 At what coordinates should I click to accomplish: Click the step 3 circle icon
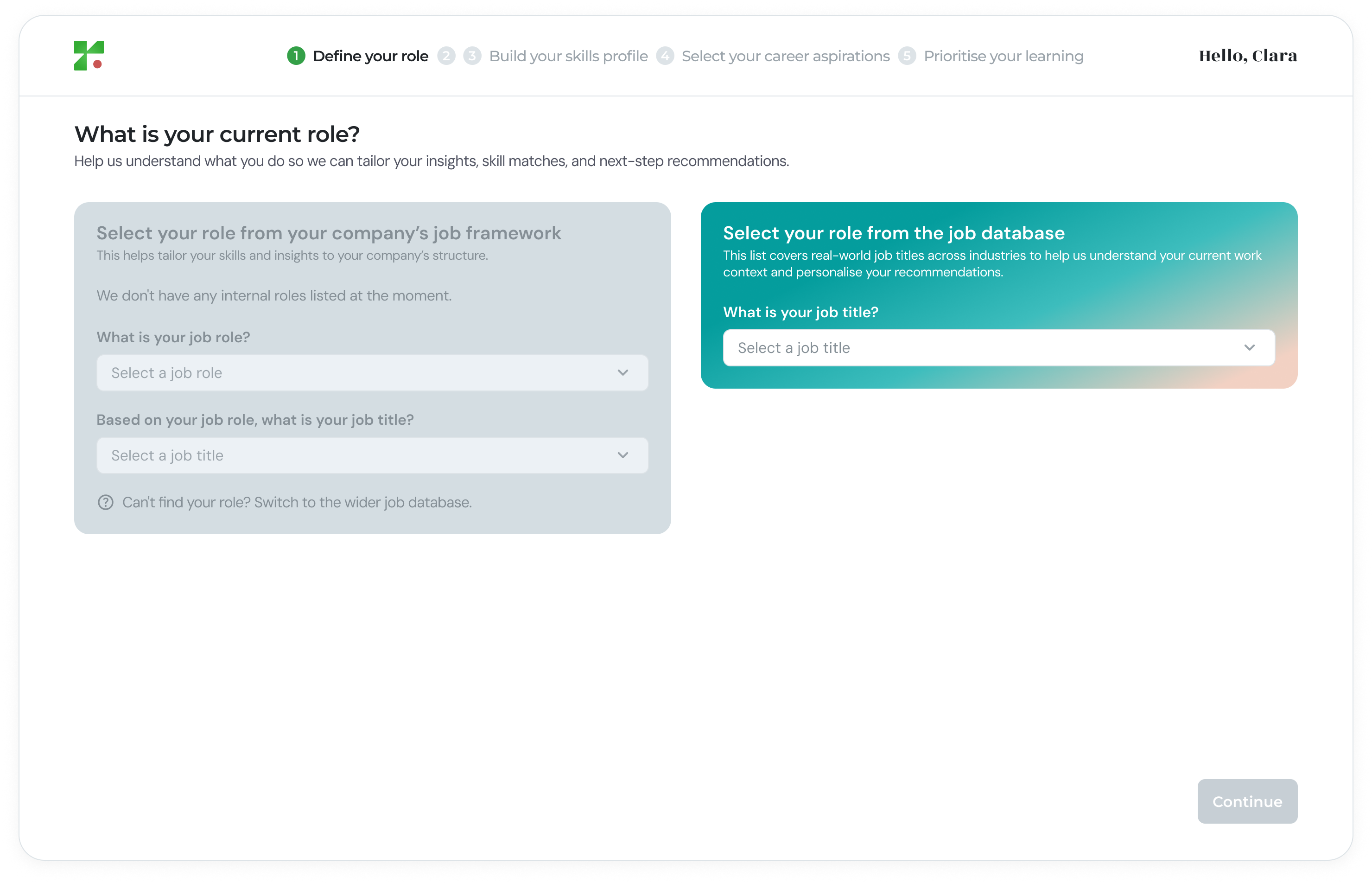pos(472,56)
